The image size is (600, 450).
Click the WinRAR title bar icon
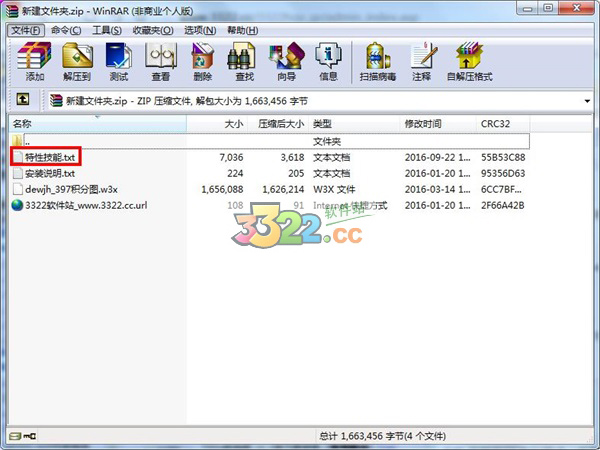pyautogui.click(x=12, y=11)
